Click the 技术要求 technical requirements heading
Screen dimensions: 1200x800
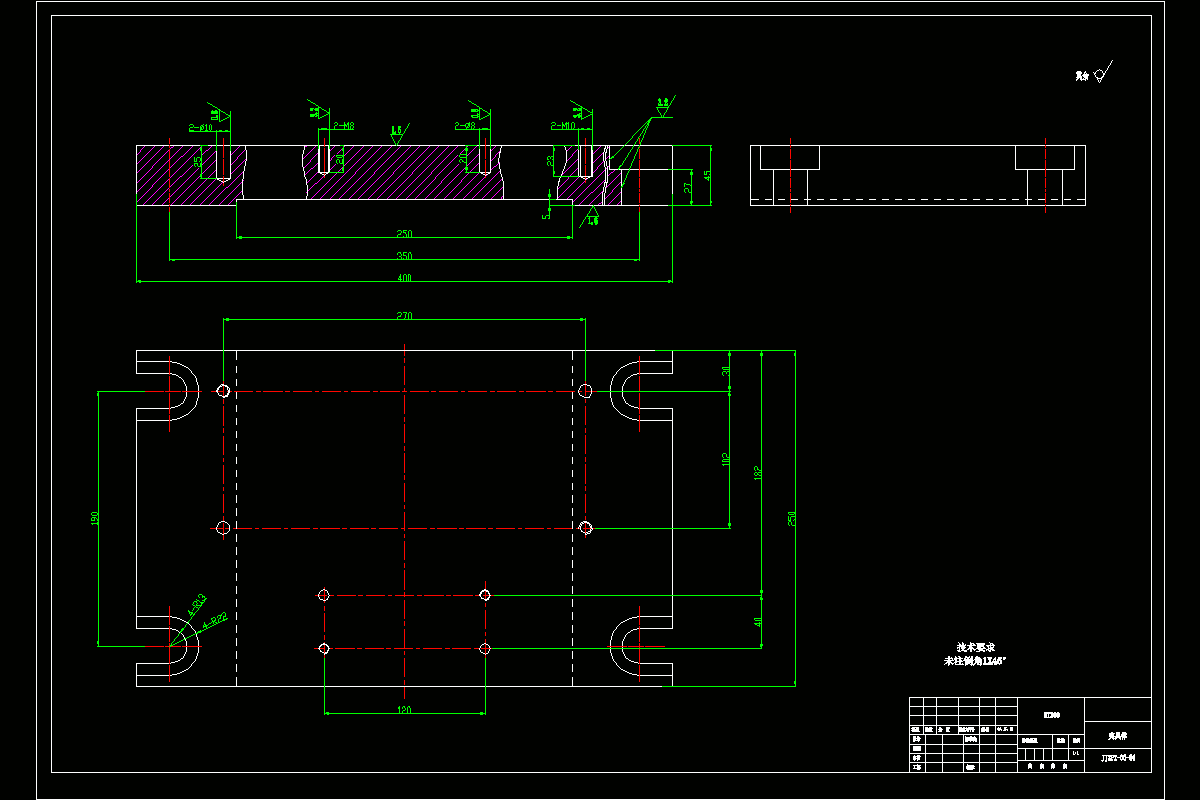(x=975, y=648)
